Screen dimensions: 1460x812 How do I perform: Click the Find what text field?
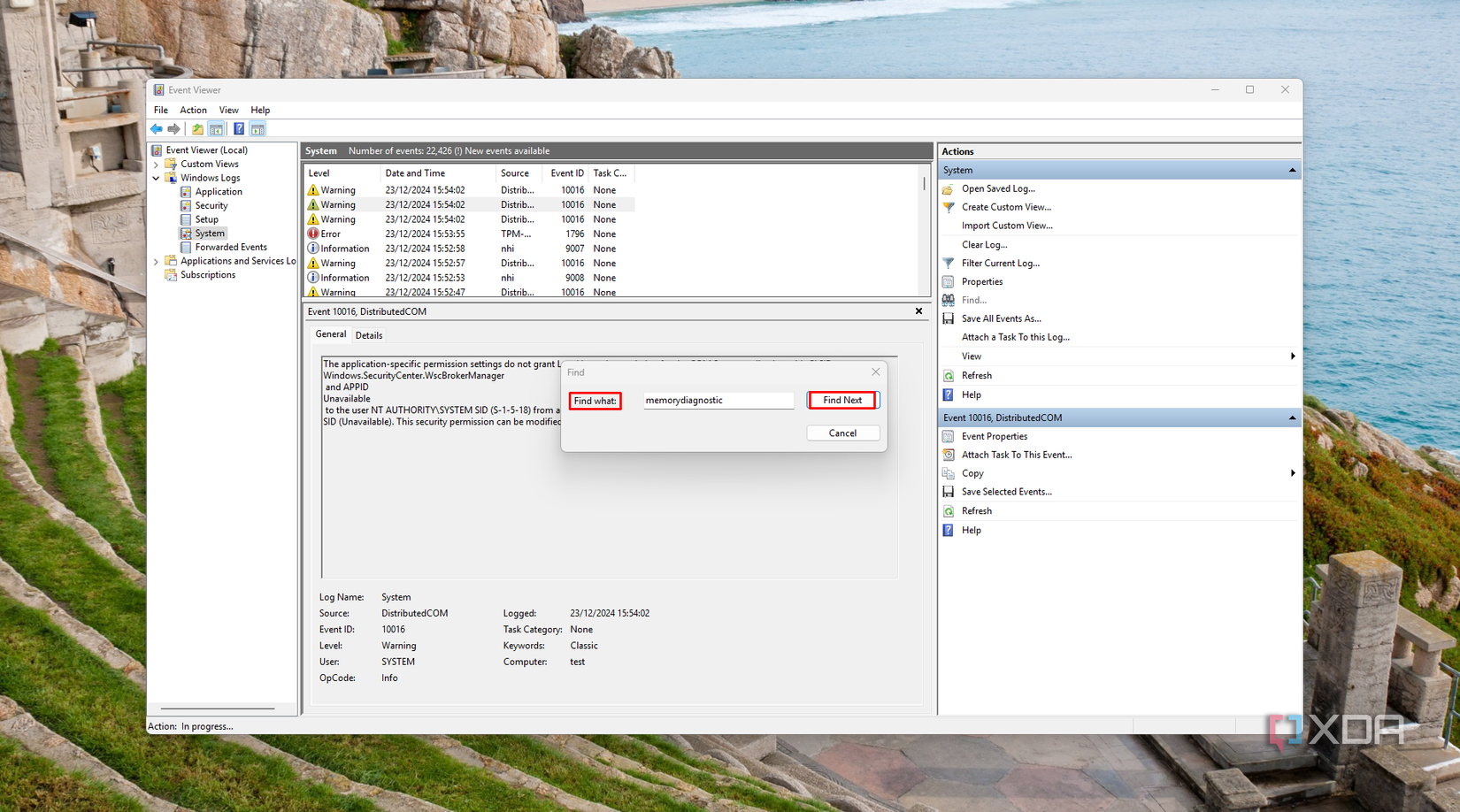point(718,401)
